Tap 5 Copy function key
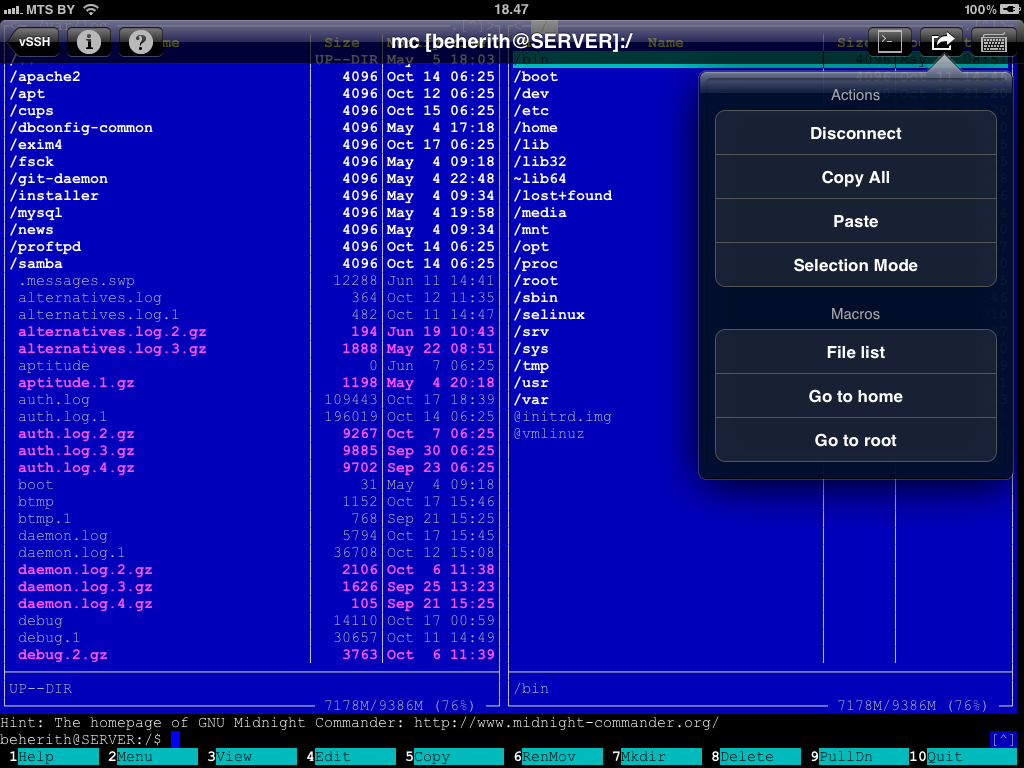 click(454, 757)
